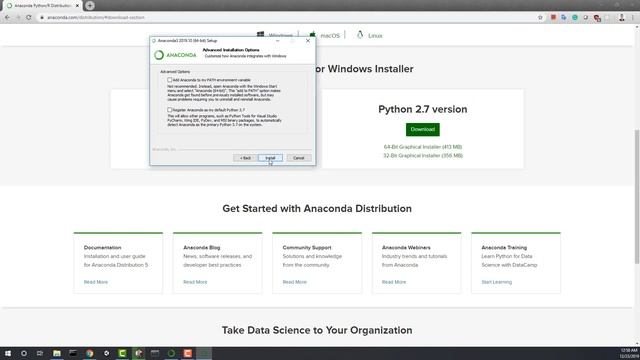Open Anaconda Blog Read More link
Image resolution: width=640 pixels, height=360 pixels.
coord(195,282)
